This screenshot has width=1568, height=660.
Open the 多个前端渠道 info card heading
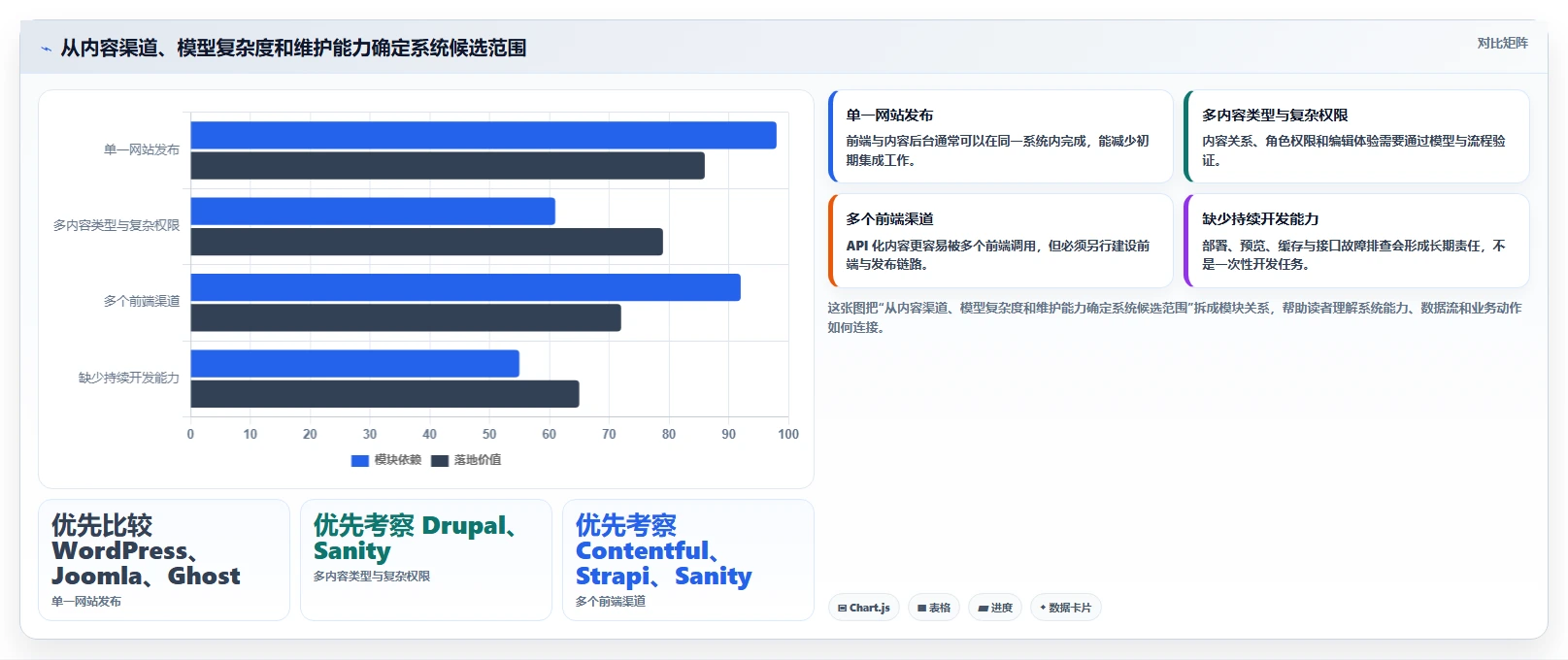tap(889, 218)
